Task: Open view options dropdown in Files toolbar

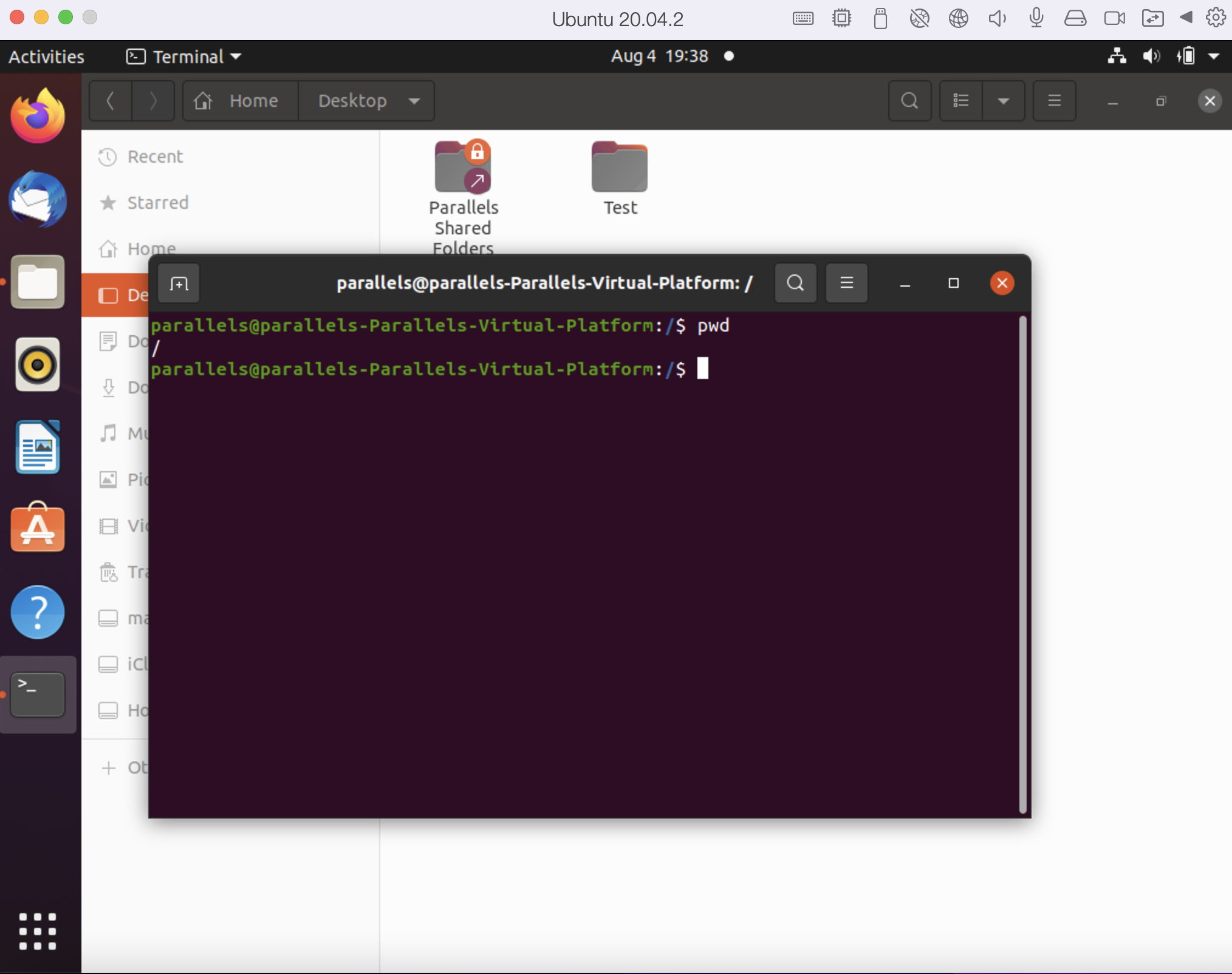Action: 1004,101
